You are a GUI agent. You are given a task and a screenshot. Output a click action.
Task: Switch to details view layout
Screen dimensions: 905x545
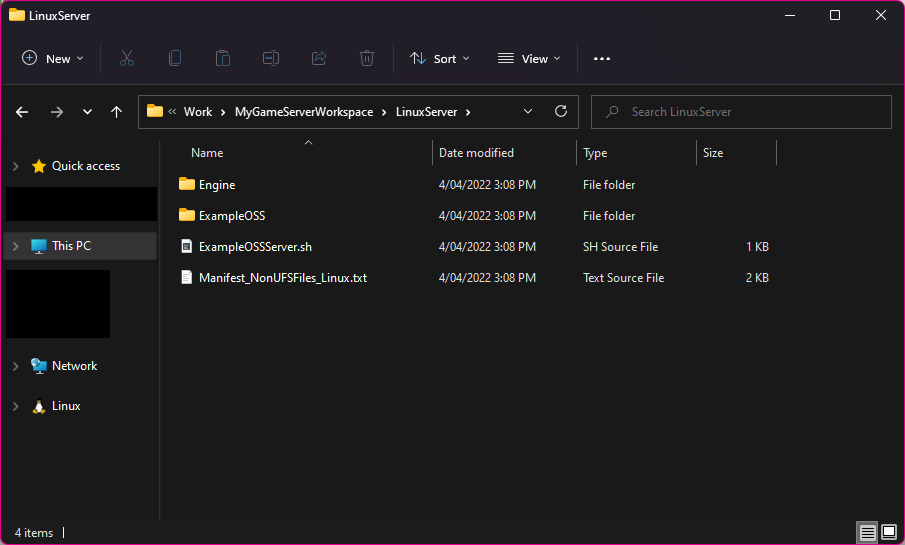coord(867,532)
